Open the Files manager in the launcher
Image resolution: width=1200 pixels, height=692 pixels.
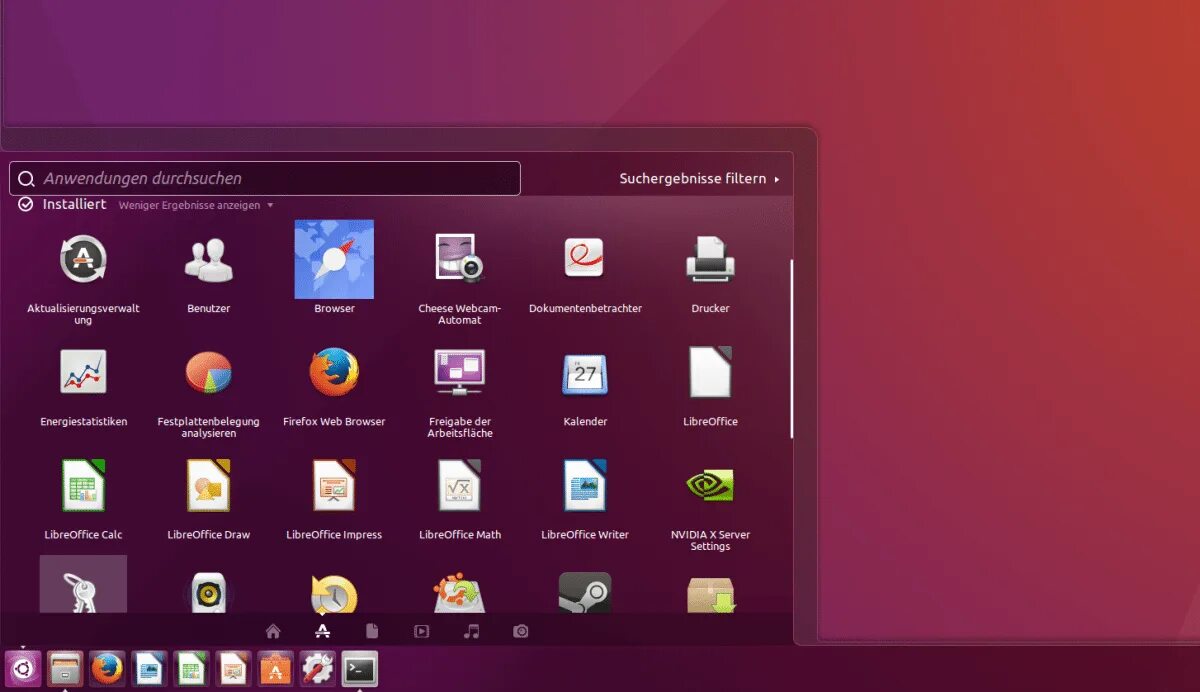tap(65, 668)
